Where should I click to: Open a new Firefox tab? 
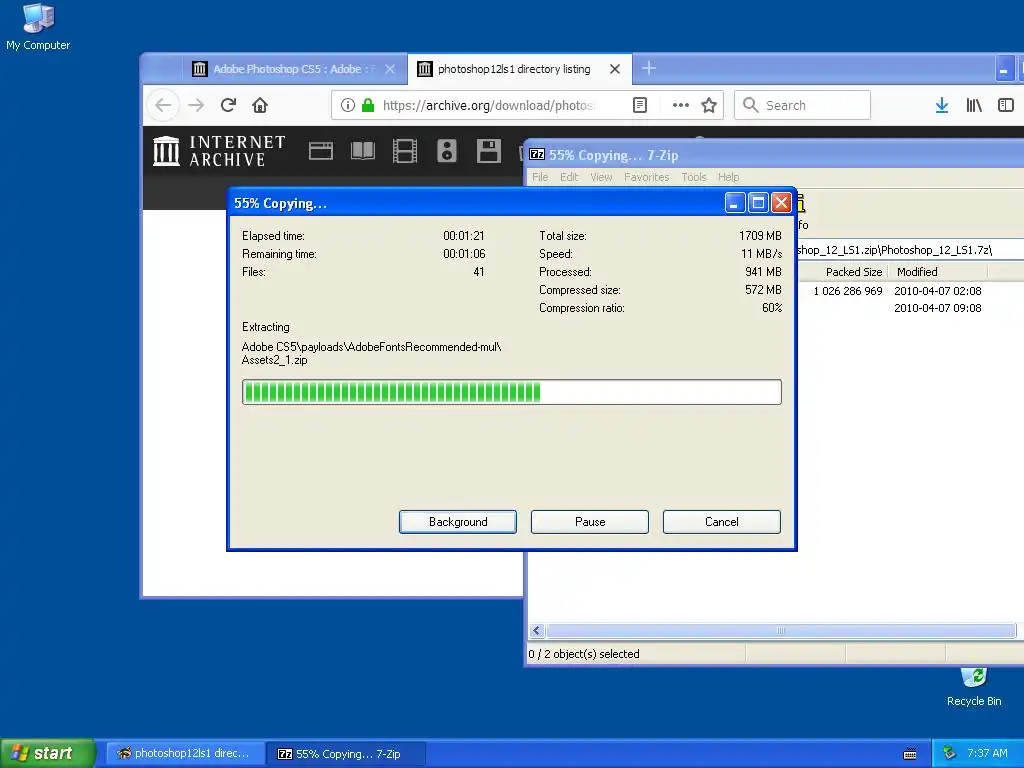point(648,68)
